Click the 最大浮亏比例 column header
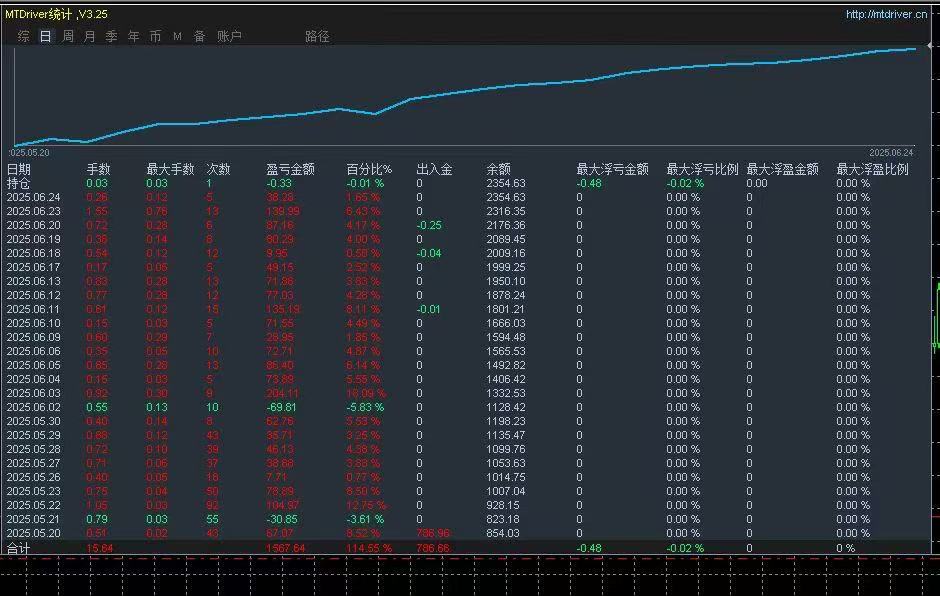This screenshot has width=940, height=596. [702, 169]
